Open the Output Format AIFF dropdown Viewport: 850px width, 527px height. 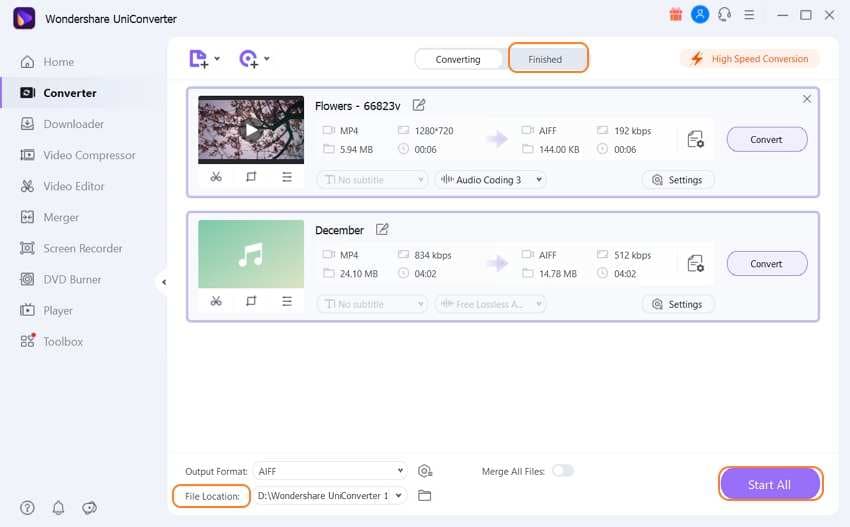click(330, 471)
